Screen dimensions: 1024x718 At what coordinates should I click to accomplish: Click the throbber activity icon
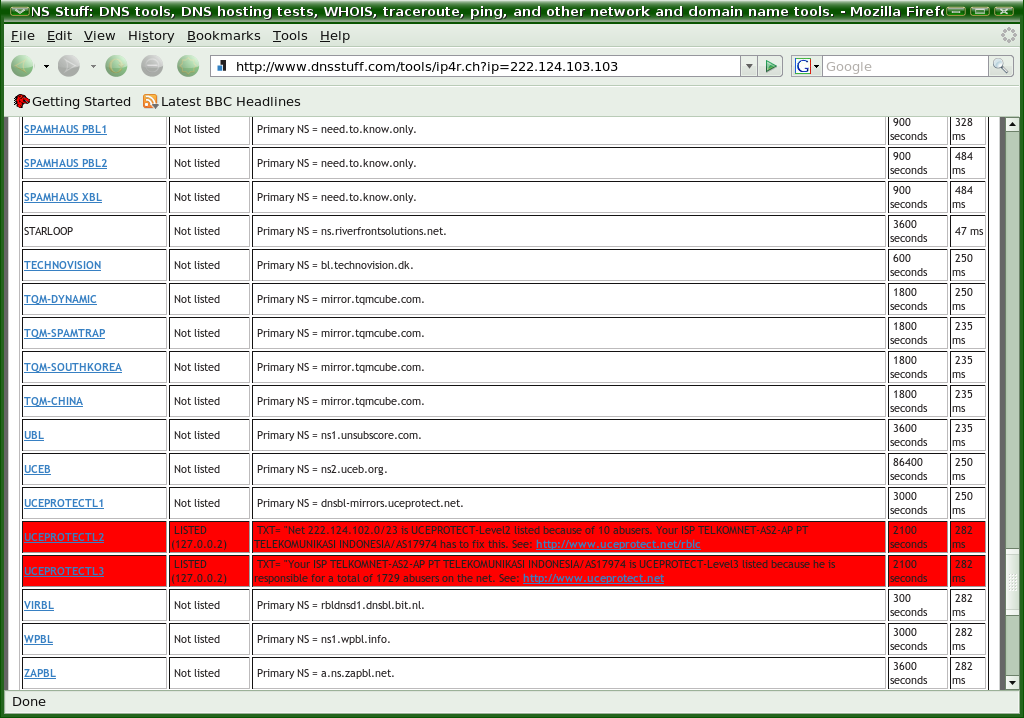[x=1009, y=35]
